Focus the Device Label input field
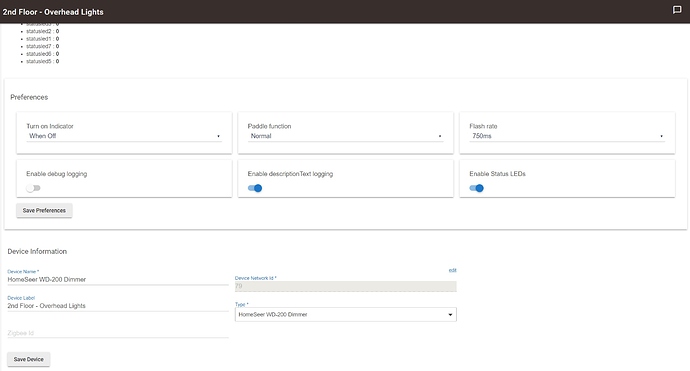This screenshot has width=690, height=371. pos(118,306)
